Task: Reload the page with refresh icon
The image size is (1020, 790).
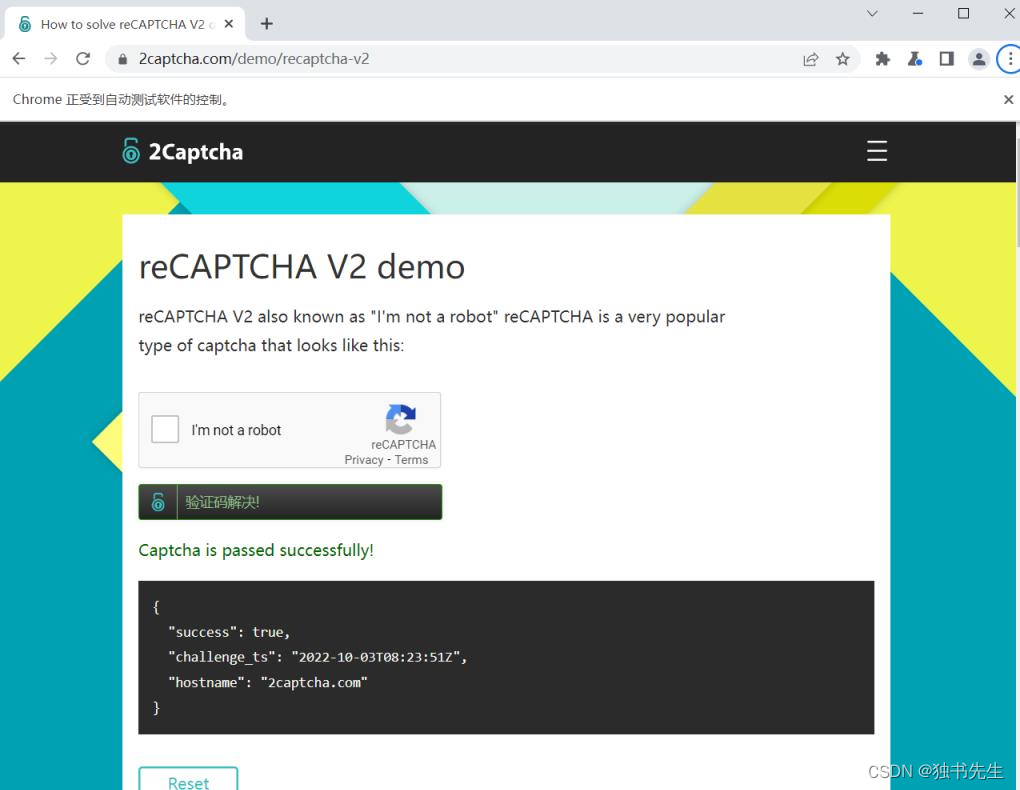Action: pos(83,59)
